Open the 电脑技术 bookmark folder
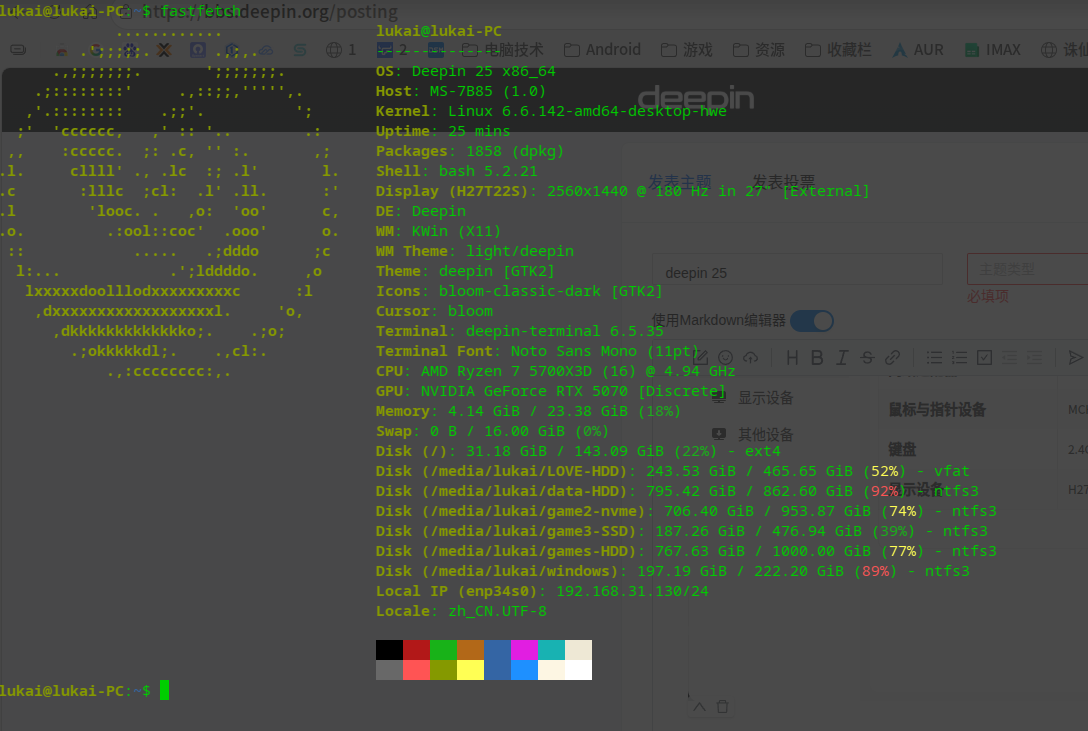Viewport: 1088px width, 731px height. click(x=502, y=50)
